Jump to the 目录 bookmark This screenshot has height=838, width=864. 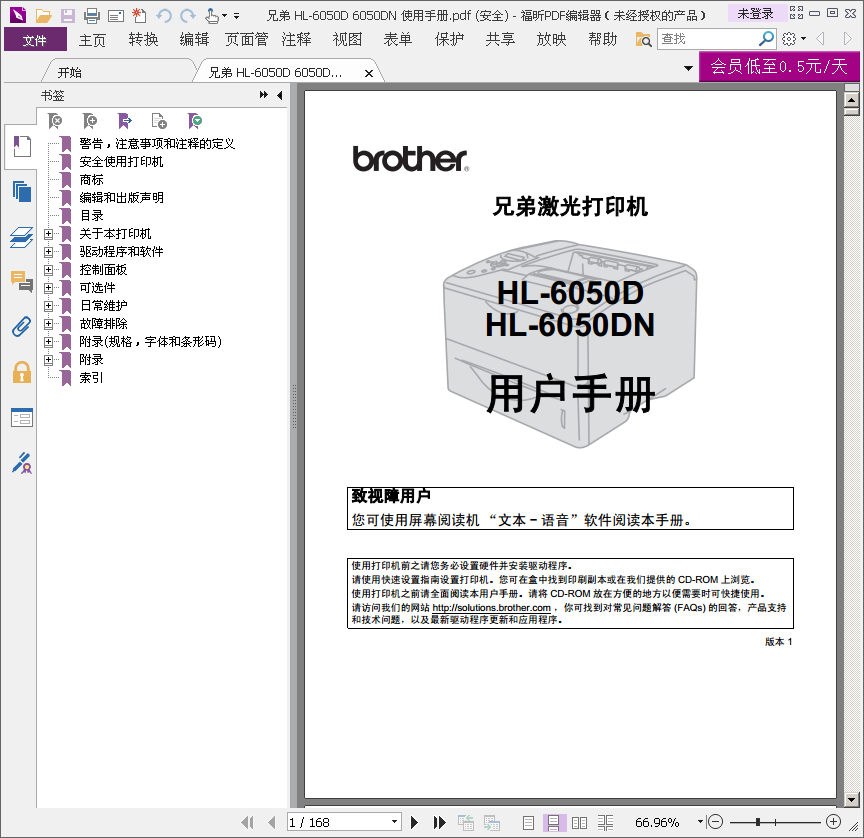pyautogui.click(x=91, y=215)
